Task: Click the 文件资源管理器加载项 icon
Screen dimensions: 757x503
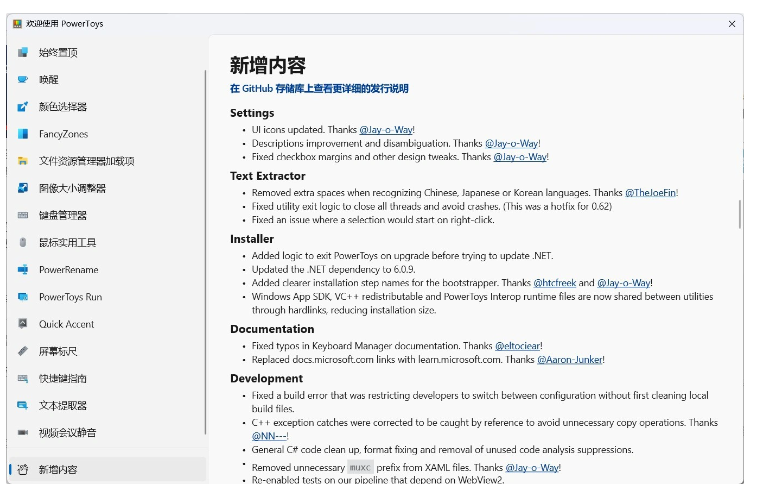Action: 23,161
